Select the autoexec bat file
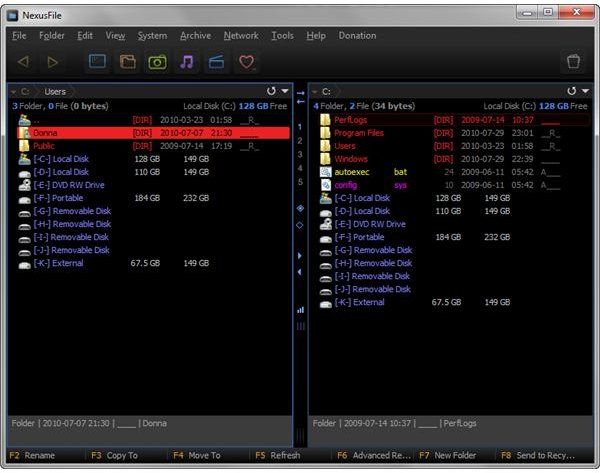Viewport: 600px width, 473px height. pos(454,172)
